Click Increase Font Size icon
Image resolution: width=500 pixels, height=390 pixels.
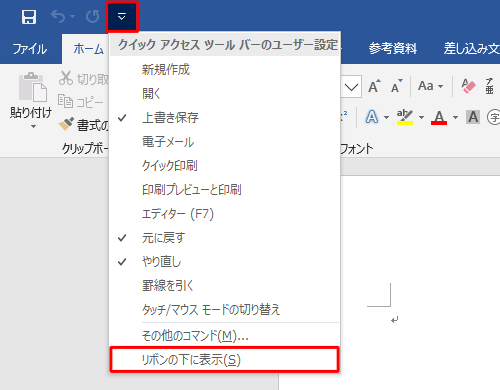374,86
